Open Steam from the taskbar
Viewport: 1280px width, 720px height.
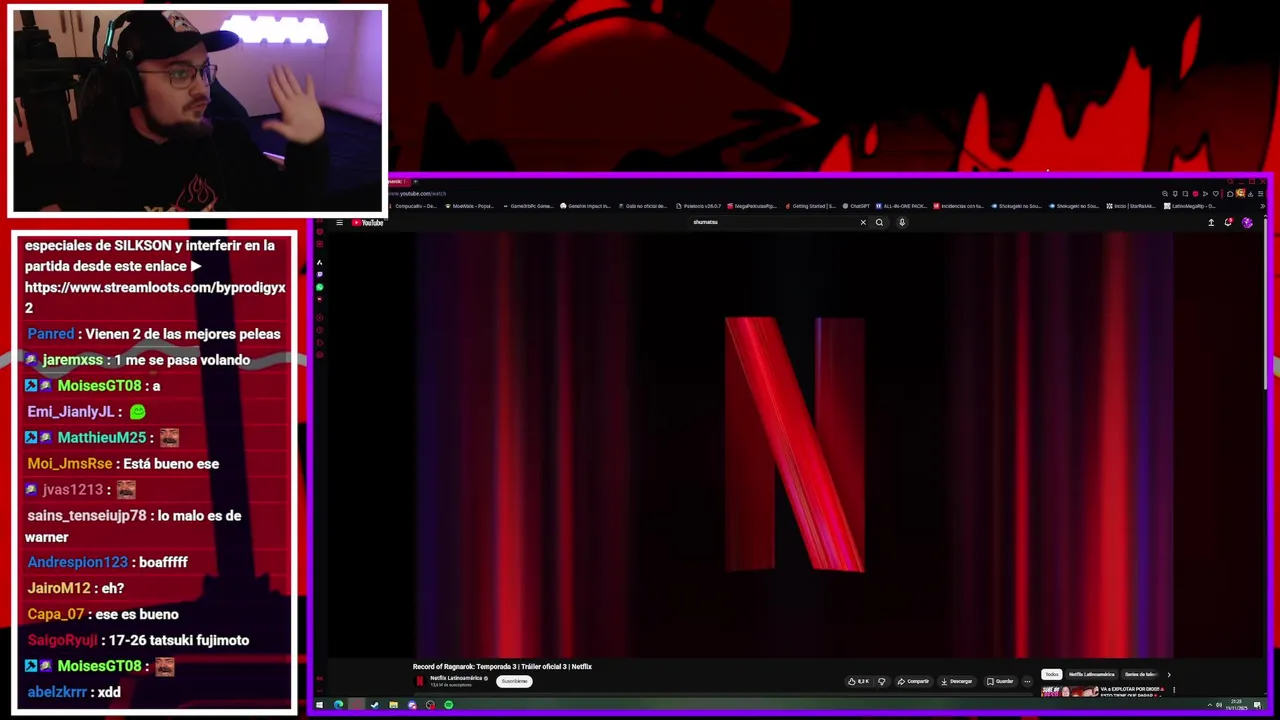pos(375,705)
